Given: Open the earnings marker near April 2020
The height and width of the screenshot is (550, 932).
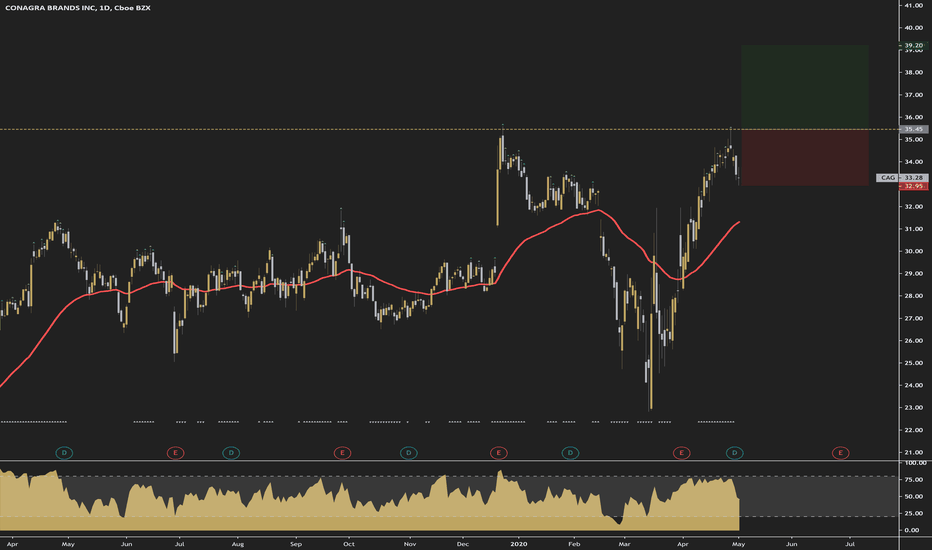Looking at the screenshot, I should tap(681, 453).
